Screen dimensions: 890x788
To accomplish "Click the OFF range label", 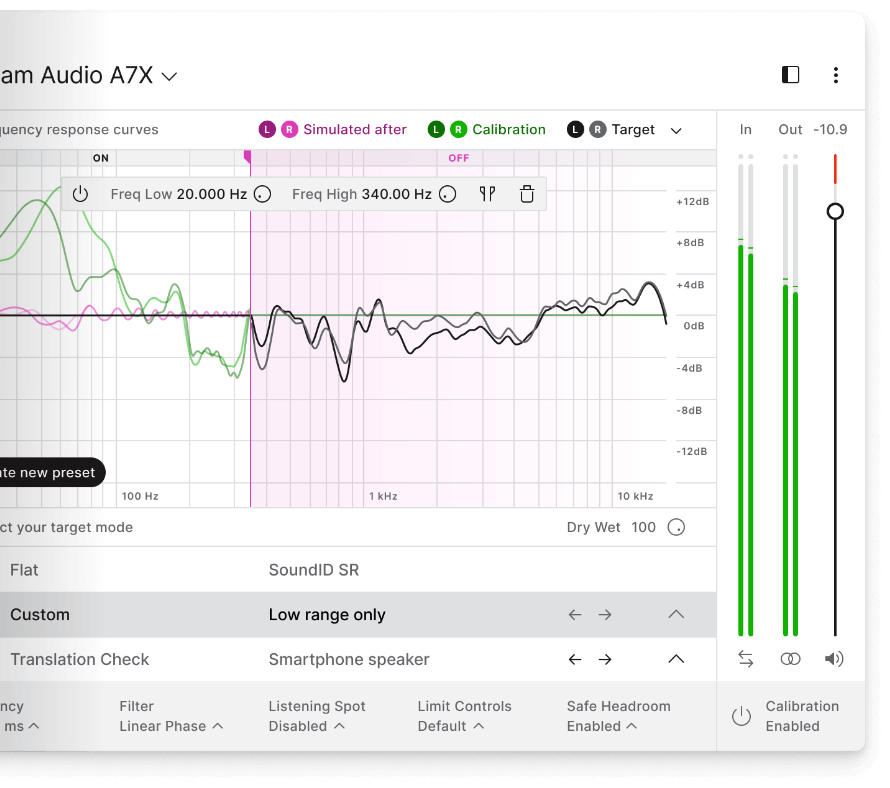I will pyautogui.click(x=459, y=158).
